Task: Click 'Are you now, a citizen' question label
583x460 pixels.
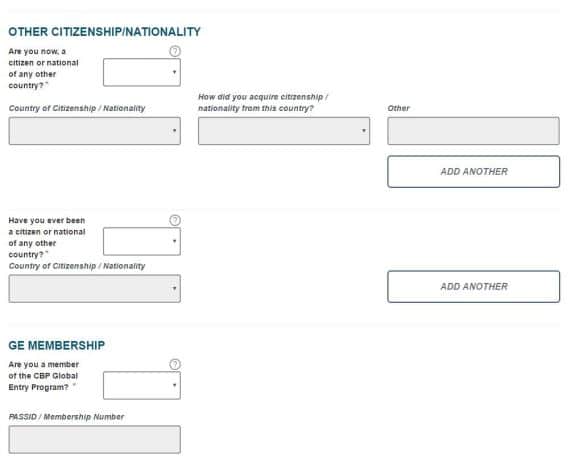Action: 44,68
